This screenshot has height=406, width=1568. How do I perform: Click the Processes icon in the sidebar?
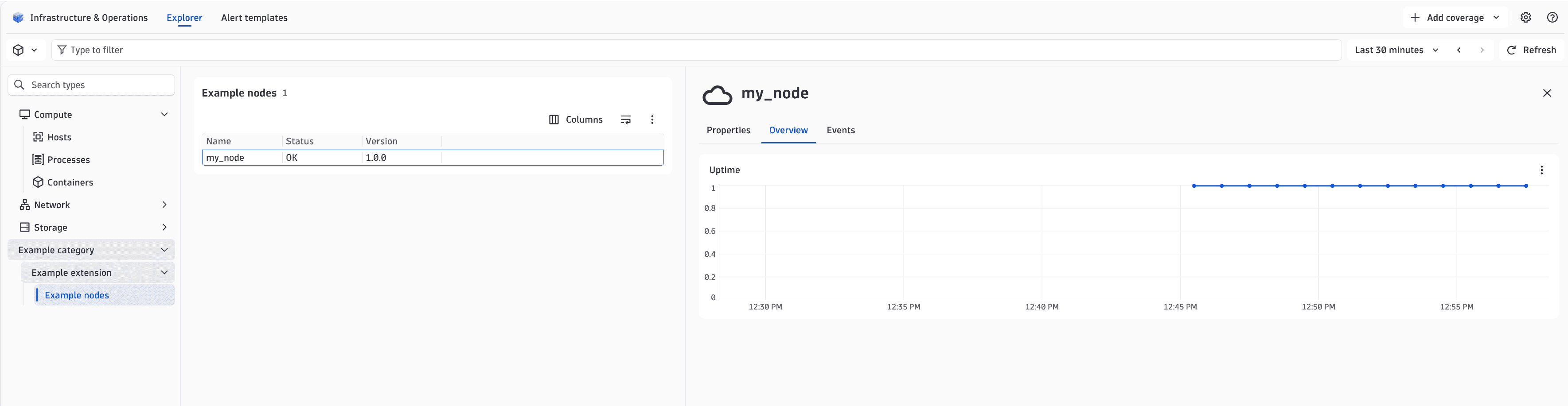(x=38, y=159)
